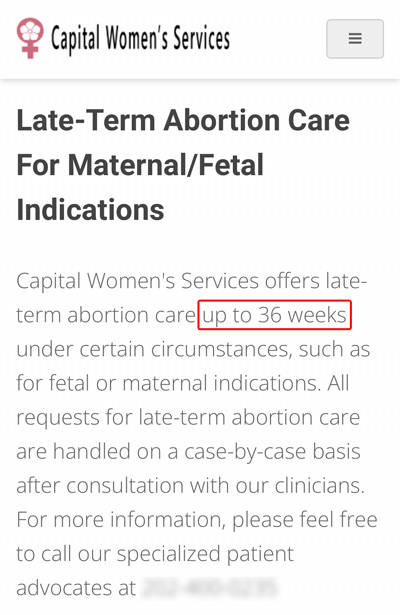Screen dimensions: 400x615
Task: Click the word "All" ending the fourth line
Action: click(338, 383)
